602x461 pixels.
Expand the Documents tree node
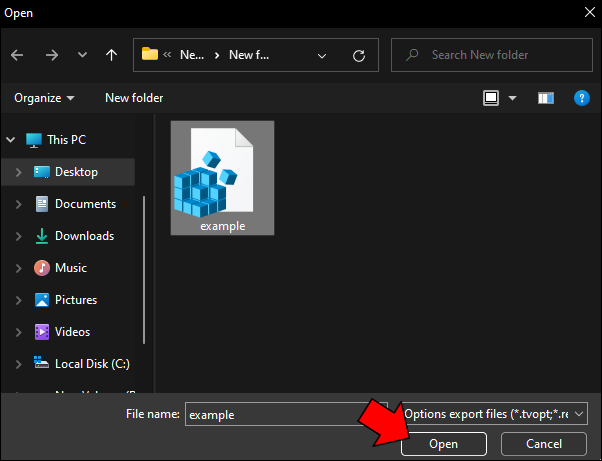click(x=18, y=204)
